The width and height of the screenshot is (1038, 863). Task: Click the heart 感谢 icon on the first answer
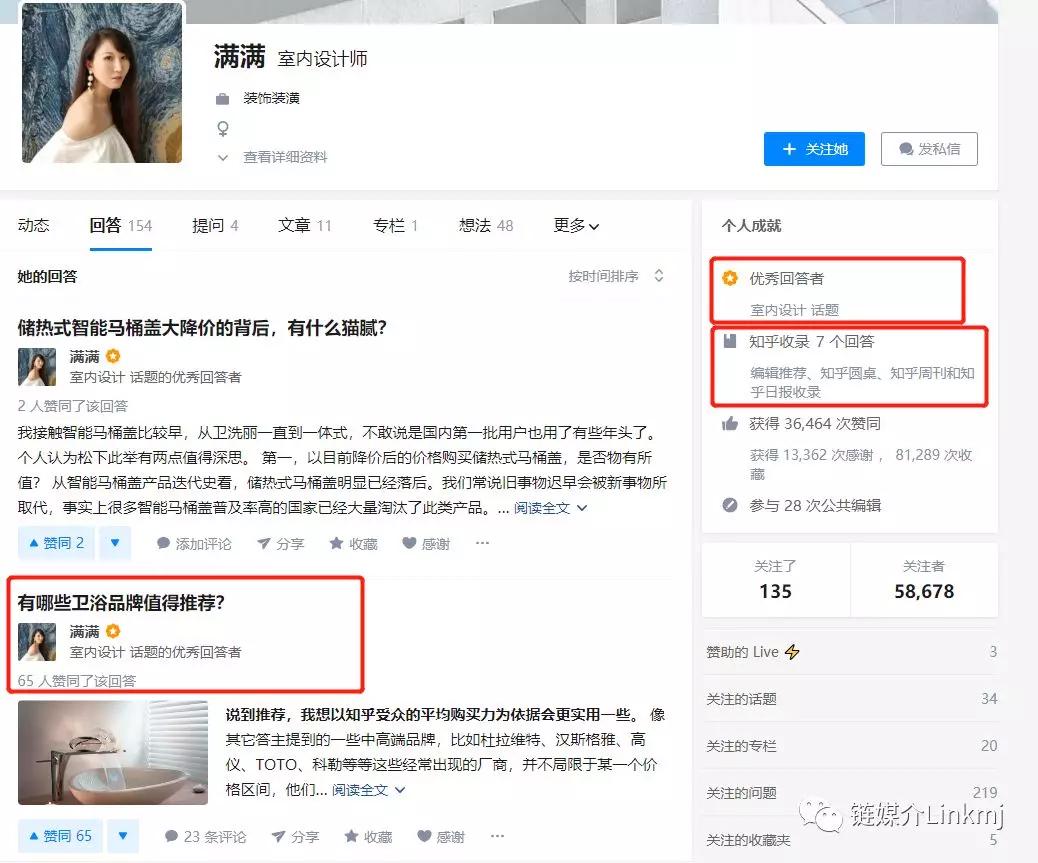point(409,543)
